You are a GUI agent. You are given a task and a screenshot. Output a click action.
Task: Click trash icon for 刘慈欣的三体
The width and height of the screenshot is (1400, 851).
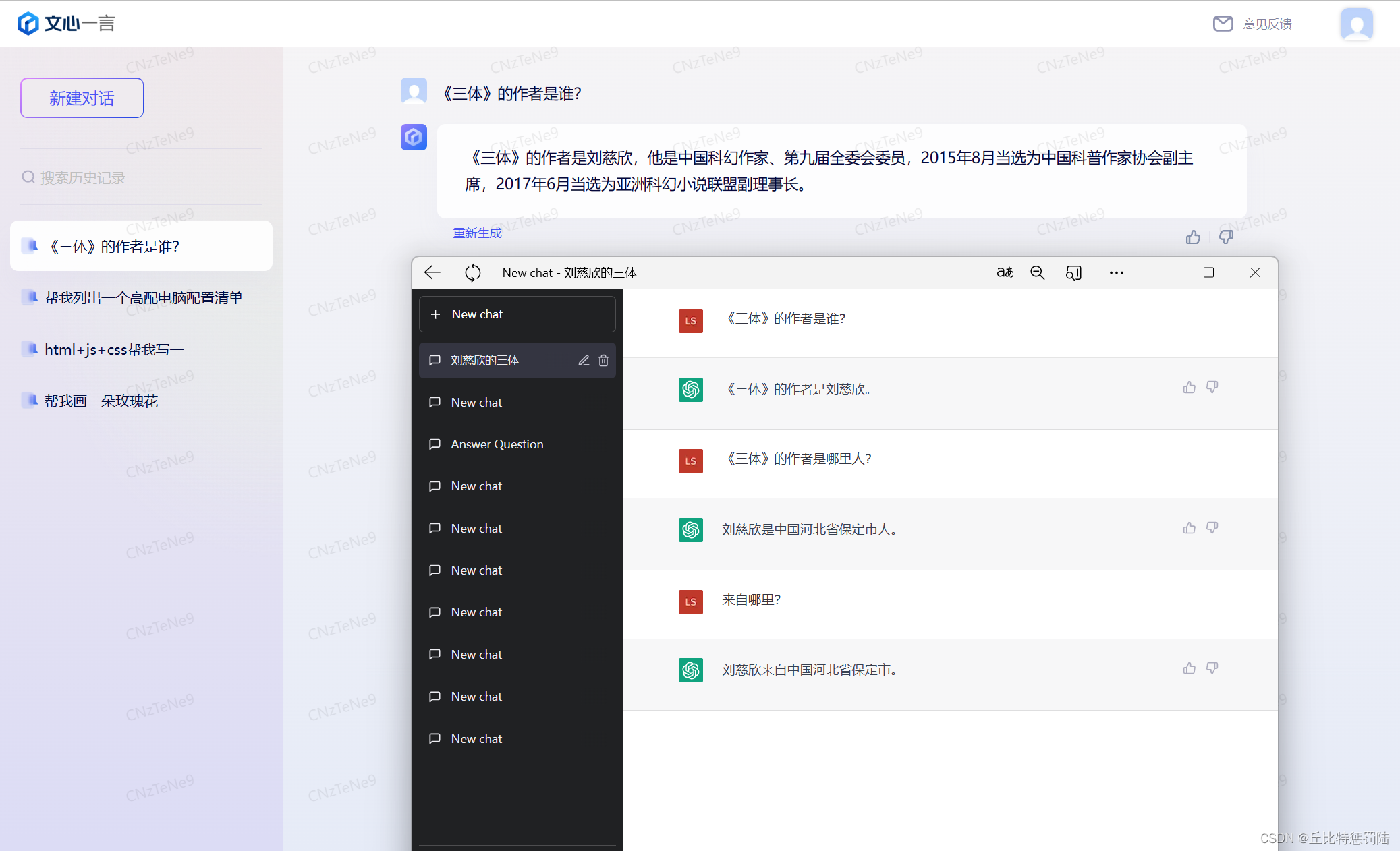click(x=603, y=360)
